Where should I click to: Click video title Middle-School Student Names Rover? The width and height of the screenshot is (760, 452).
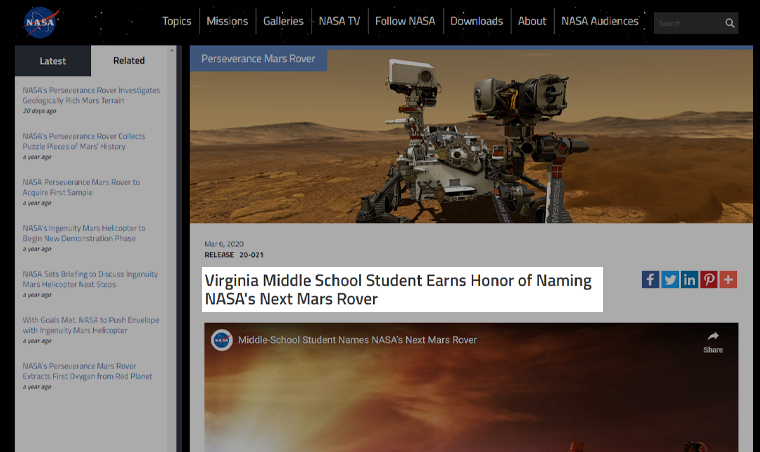357,340
